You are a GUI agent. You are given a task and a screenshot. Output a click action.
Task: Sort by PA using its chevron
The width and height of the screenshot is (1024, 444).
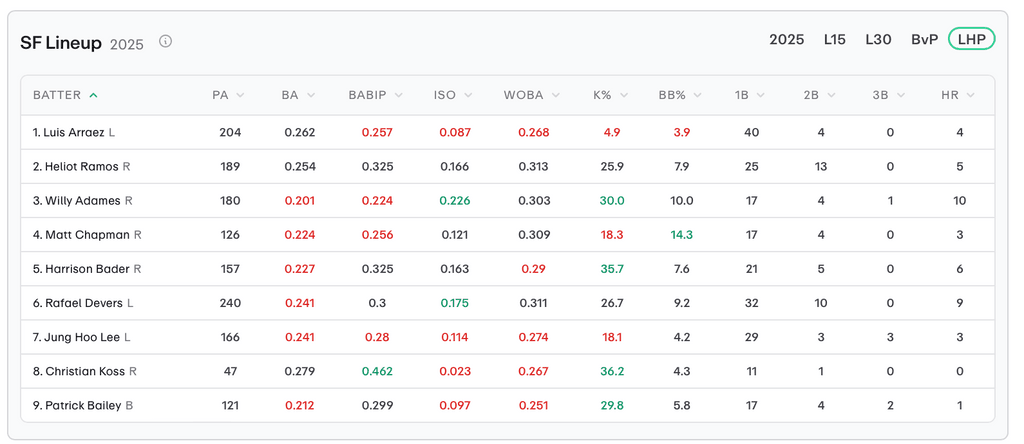coord(240,96)
